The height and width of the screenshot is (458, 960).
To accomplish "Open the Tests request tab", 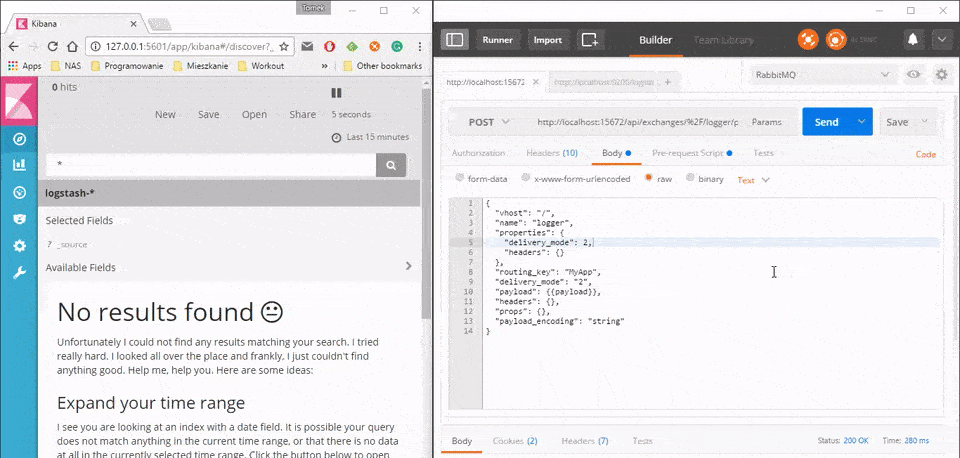I will tap(763, 153).
